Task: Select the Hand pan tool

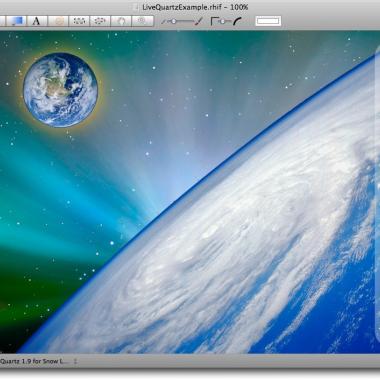Action: [121, 21]
